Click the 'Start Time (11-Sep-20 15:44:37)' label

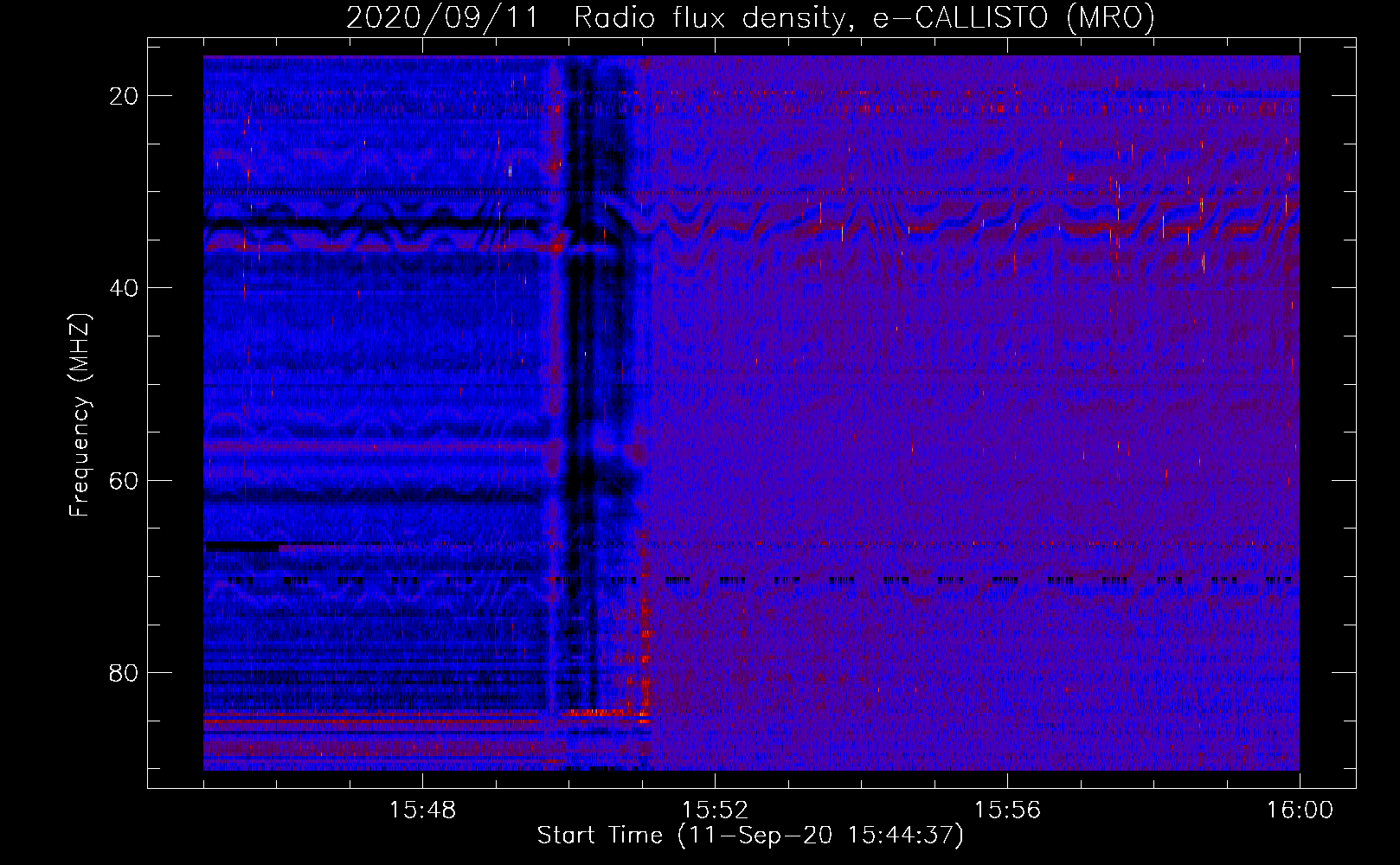pos(750,836)
